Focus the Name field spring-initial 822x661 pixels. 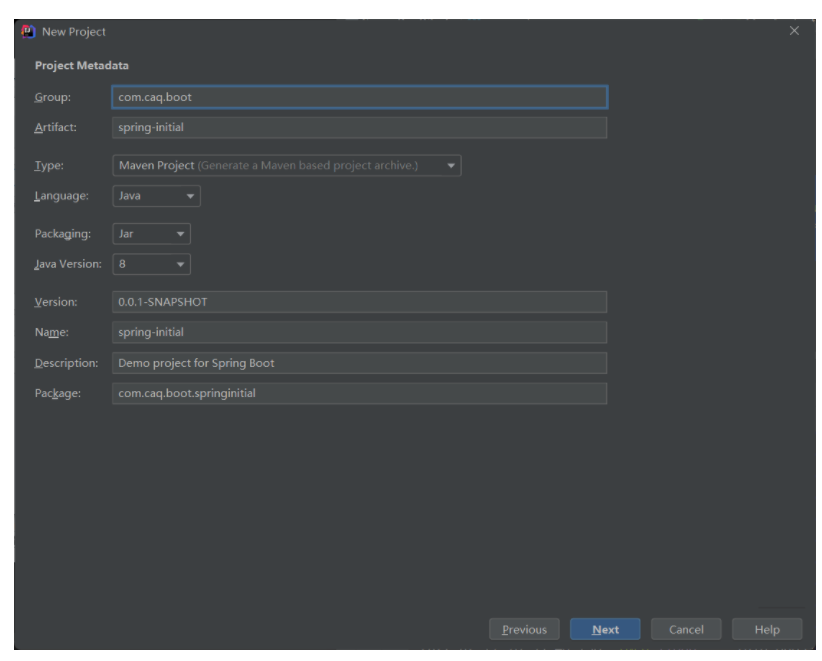pyautogui.click(x=359, y=332)
